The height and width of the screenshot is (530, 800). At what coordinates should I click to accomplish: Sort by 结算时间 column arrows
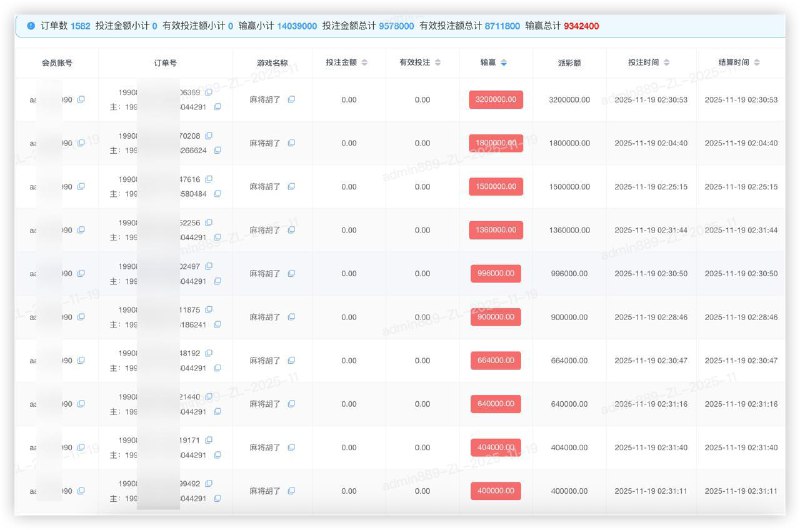[757, 62]
